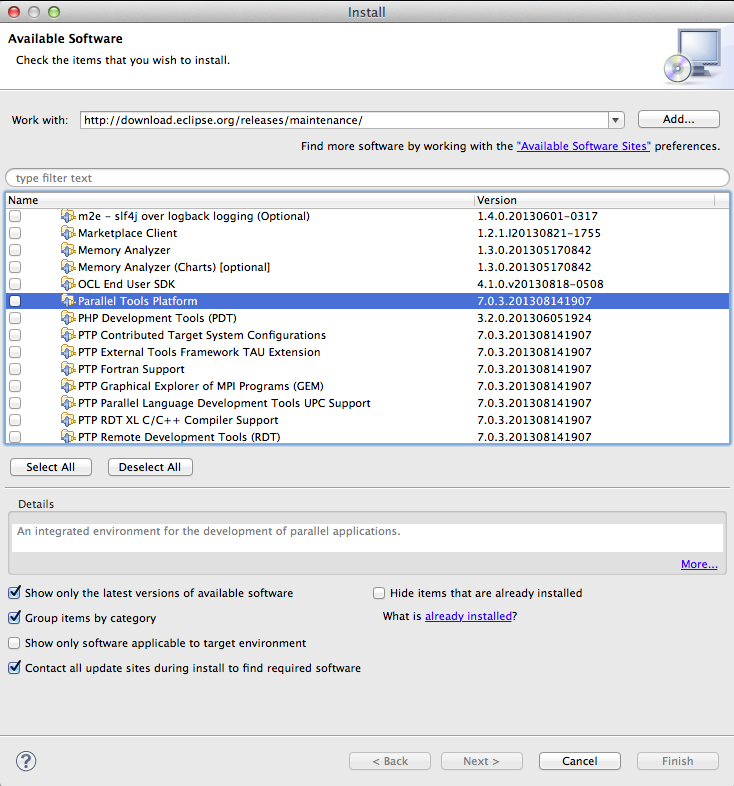Click version 3.2.0.201306051924
This screenshot has height=786, width=734.
534,318
